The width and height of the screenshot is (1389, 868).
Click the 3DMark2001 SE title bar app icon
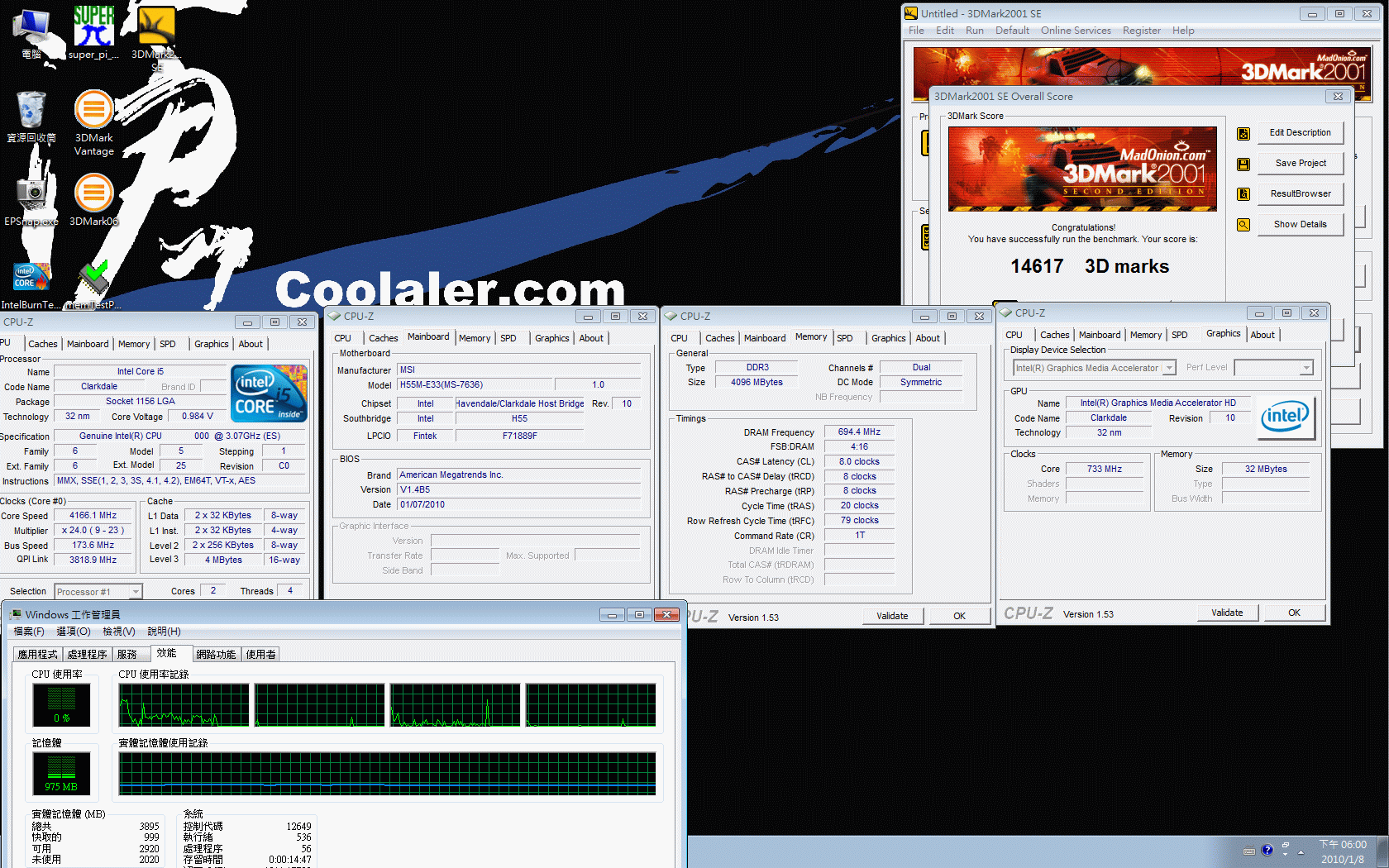(911, 13)
